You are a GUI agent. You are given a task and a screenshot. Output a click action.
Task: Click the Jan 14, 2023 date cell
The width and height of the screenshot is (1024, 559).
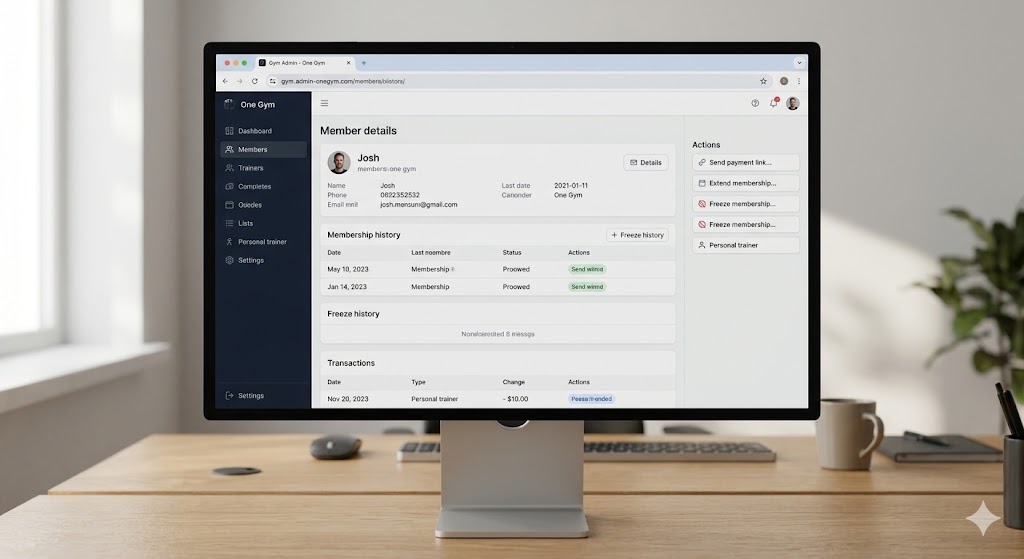point(347,287)
